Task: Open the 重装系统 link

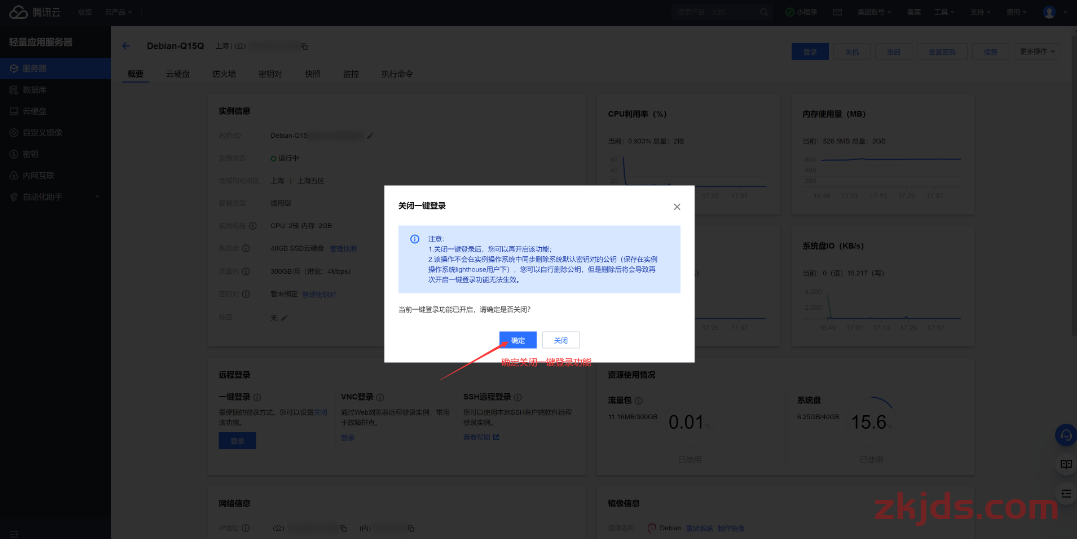Action: 699,528
